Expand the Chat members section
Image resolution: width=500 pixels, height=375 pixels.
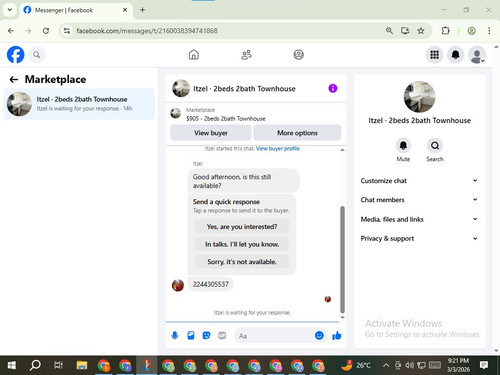pos(419,200)
